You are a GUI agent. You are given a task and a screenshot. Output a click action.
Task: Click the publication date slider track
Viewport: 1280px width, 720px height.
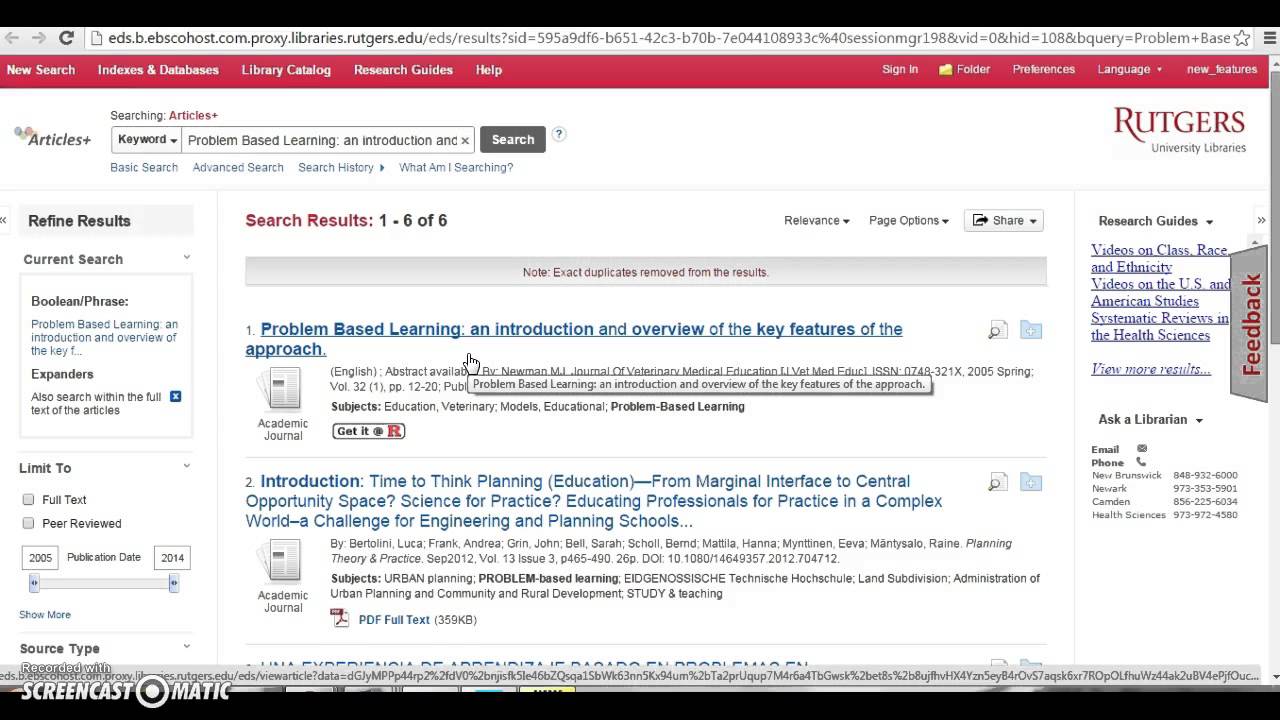tap(104, 582)
